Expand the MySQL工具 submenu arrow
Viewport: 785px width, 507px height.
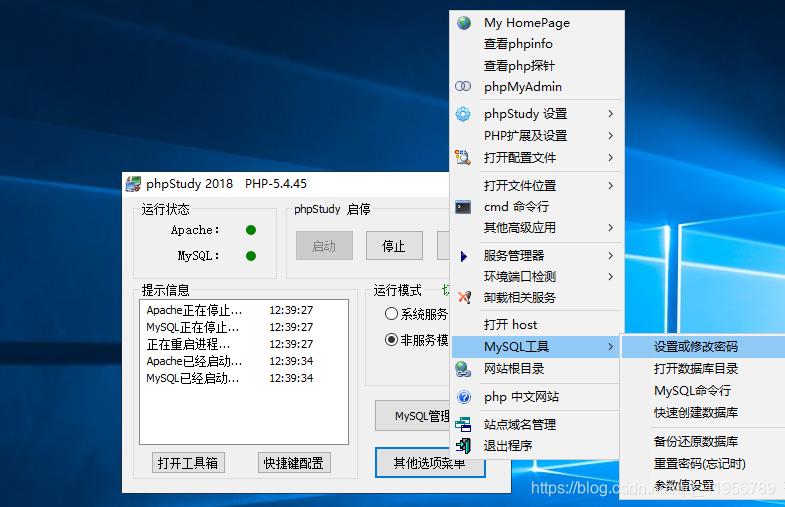pos(611,346)
